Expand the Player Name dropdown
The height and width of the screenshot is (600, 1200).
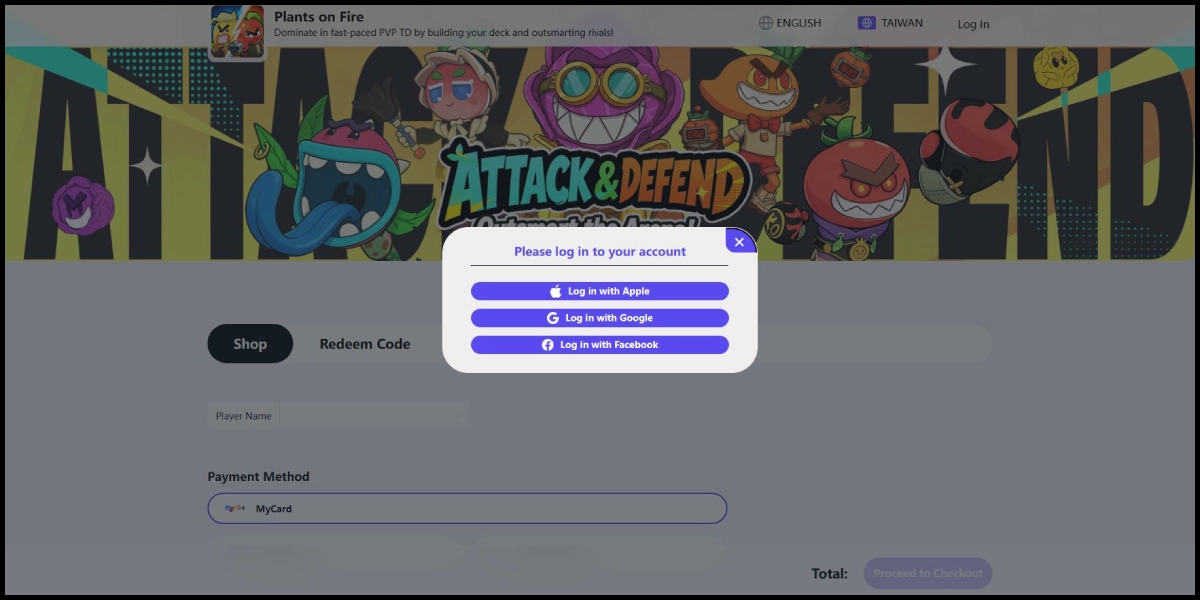coord(374,416)
